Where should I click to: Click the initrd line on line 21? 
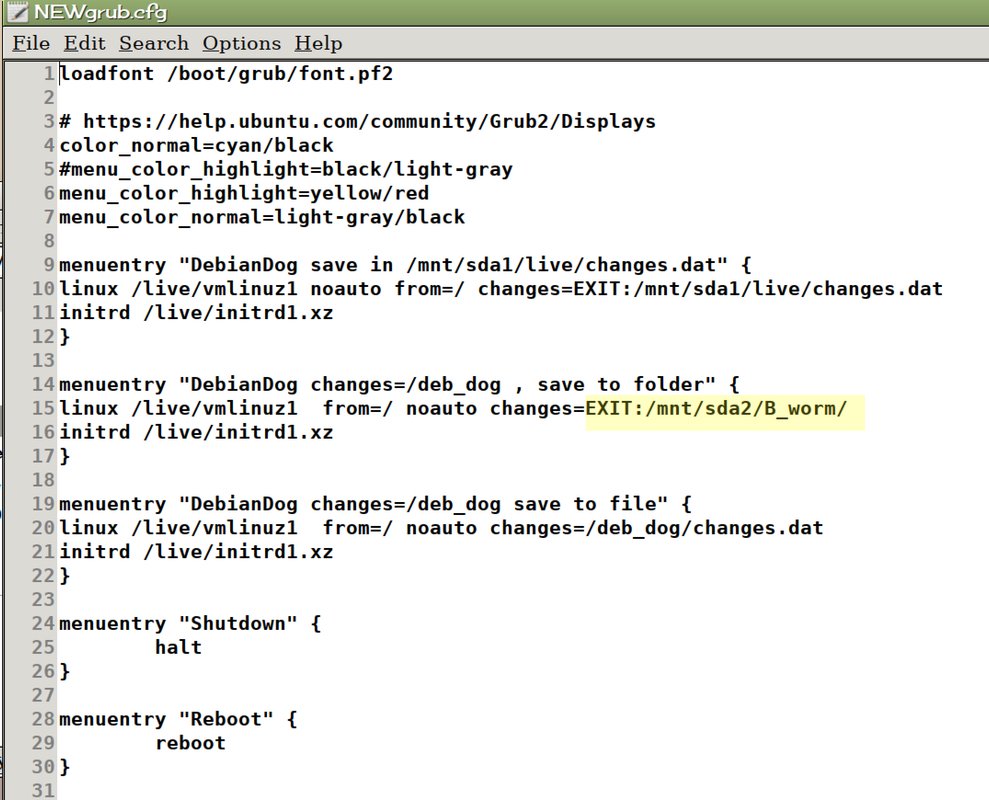coord(196,552)
